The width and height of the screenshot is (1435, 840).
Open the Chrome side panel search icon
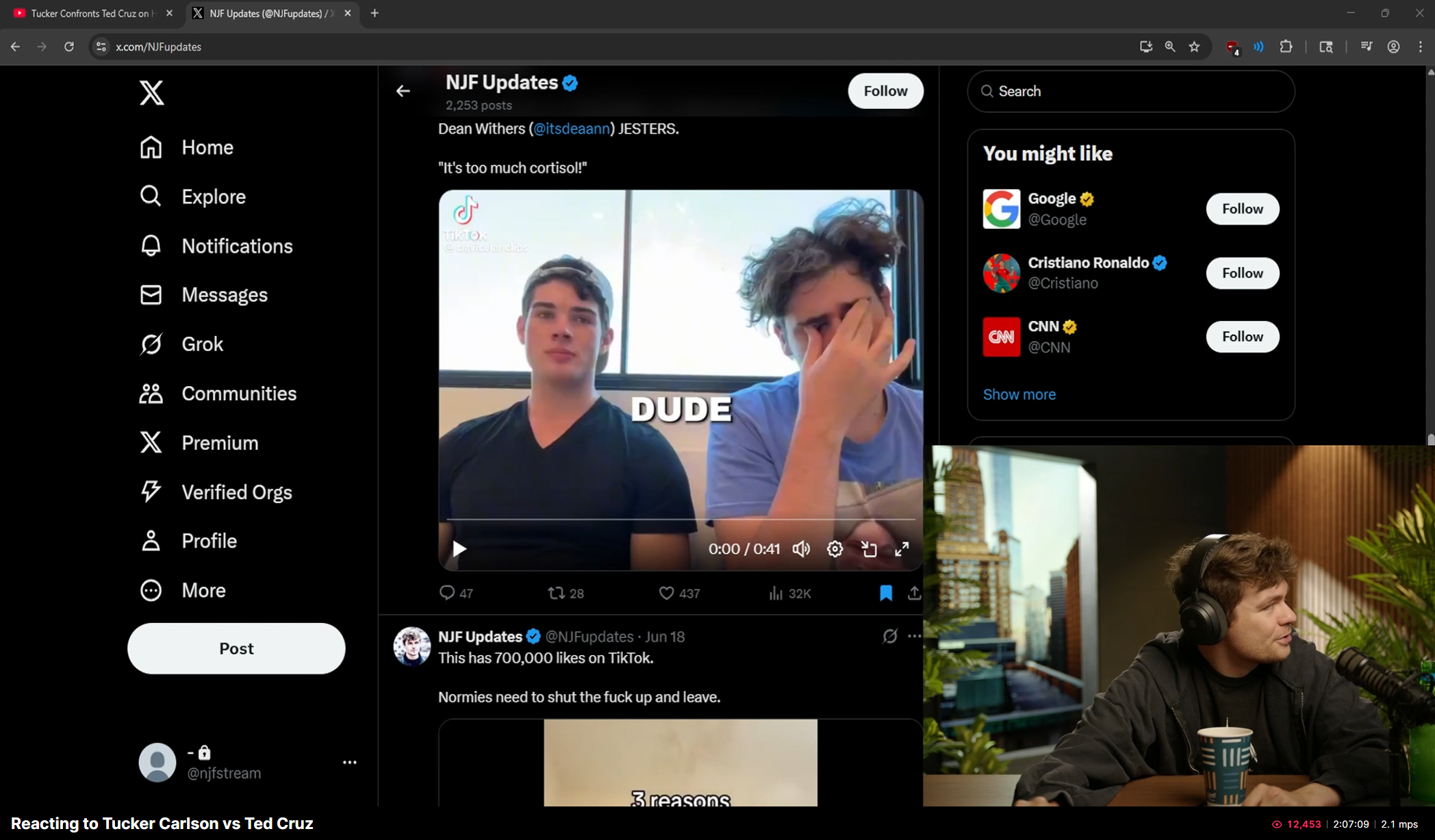coord(1326,47)
